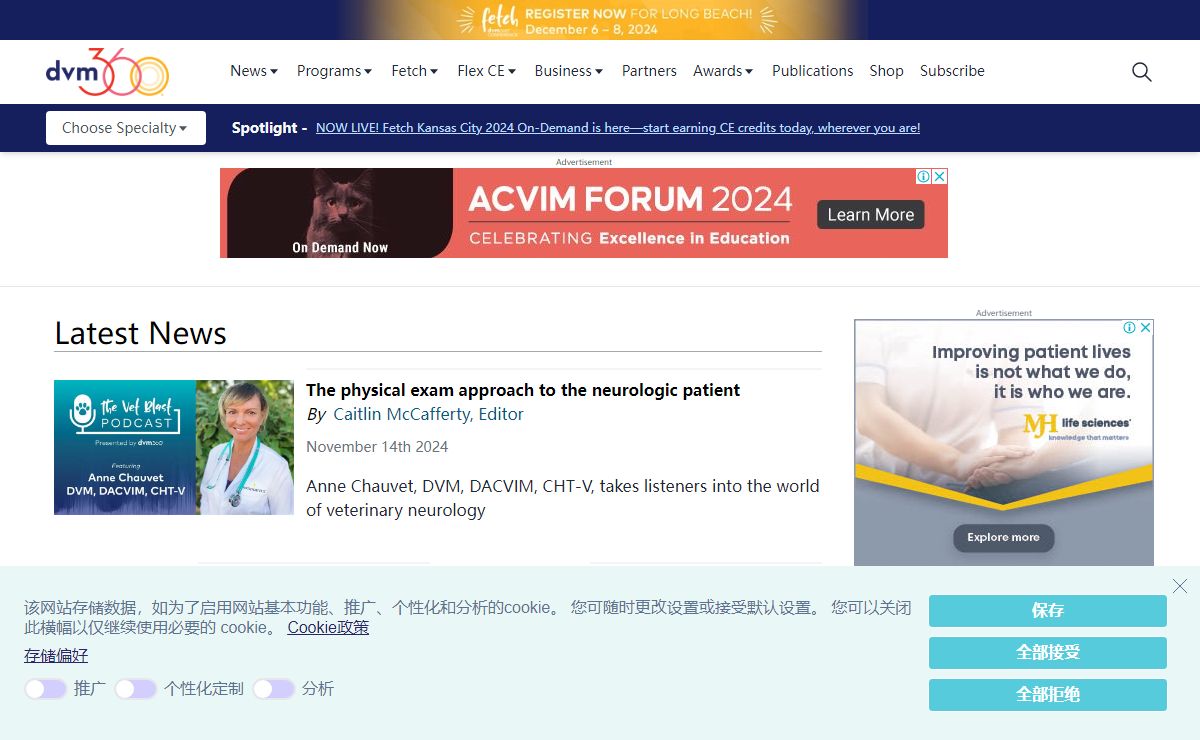This screenshot has height=740, width=1200.
Task: Open the Publications menu item
Action: click(813, 71)
